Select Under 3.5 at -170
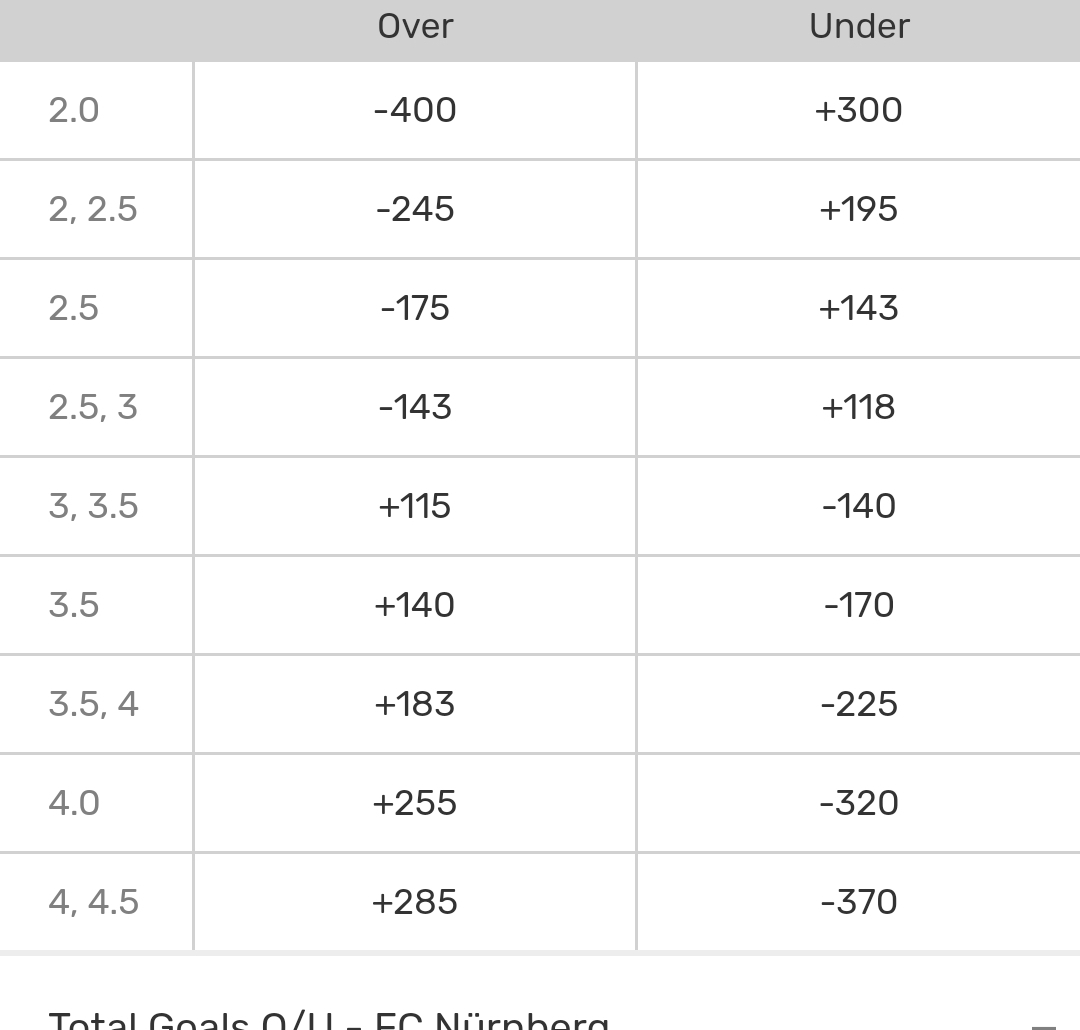1080x1030 pixels. point(858,605)
